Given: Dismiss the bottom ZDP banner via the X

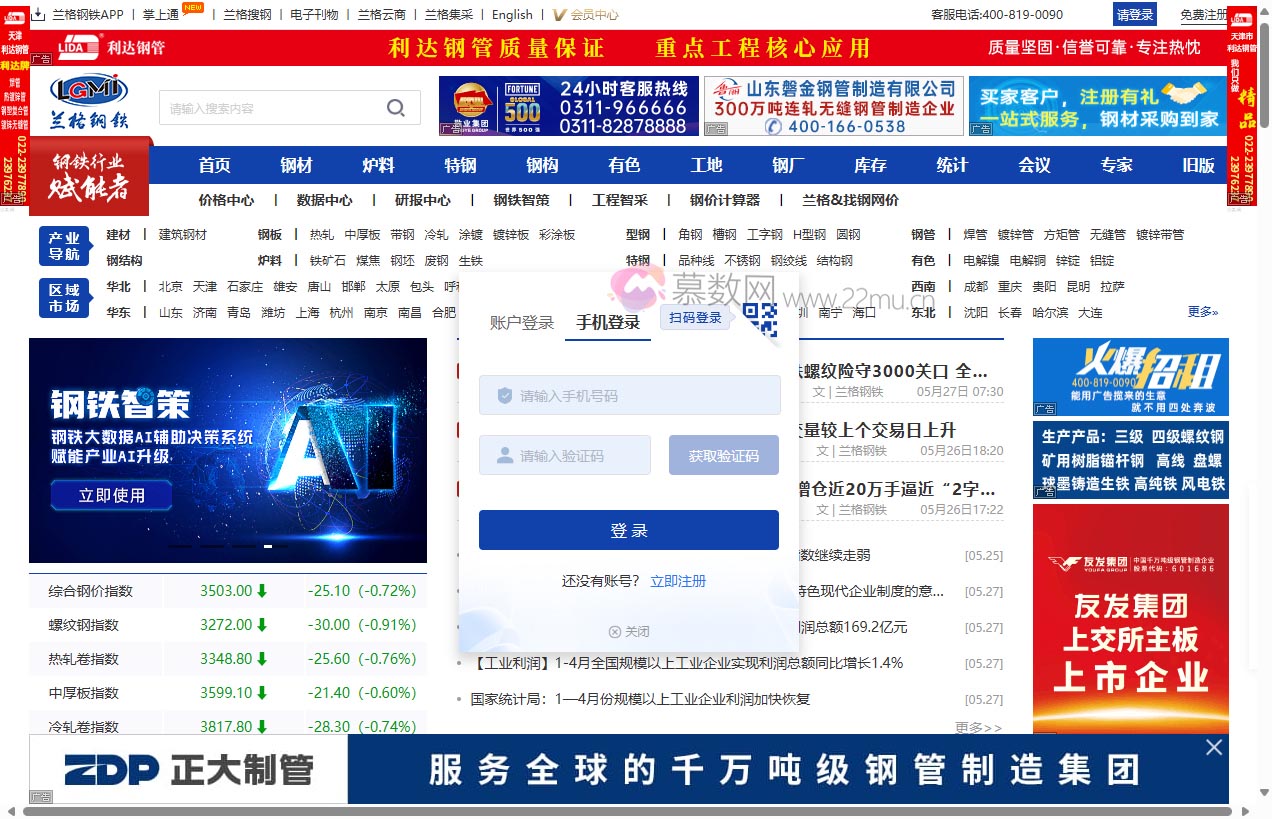Looking at the screenshot, I should 1213,746.
